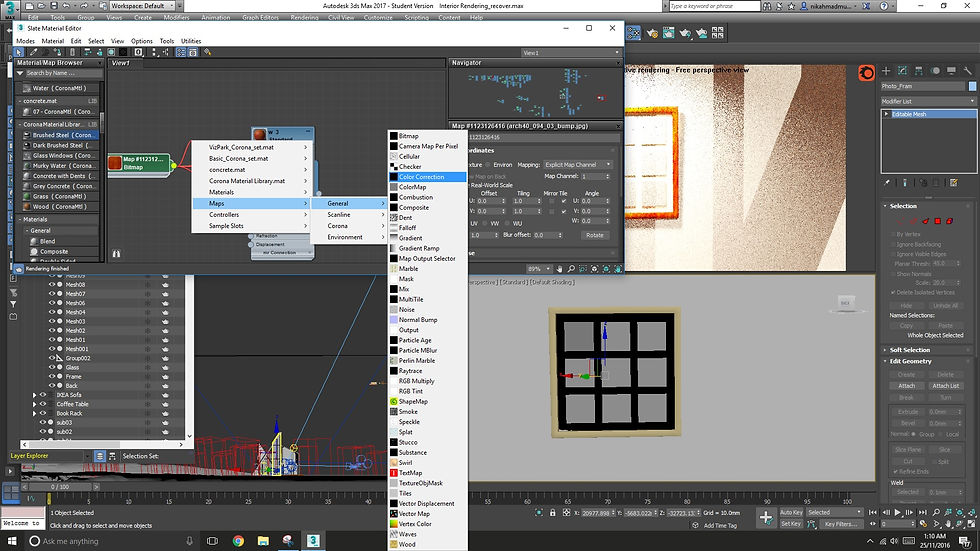Image resolution: width=980 pixels, height=551 pixels.
Task: Open the Explicit Map Channel mapping dropdown
Action: point(578,165)
